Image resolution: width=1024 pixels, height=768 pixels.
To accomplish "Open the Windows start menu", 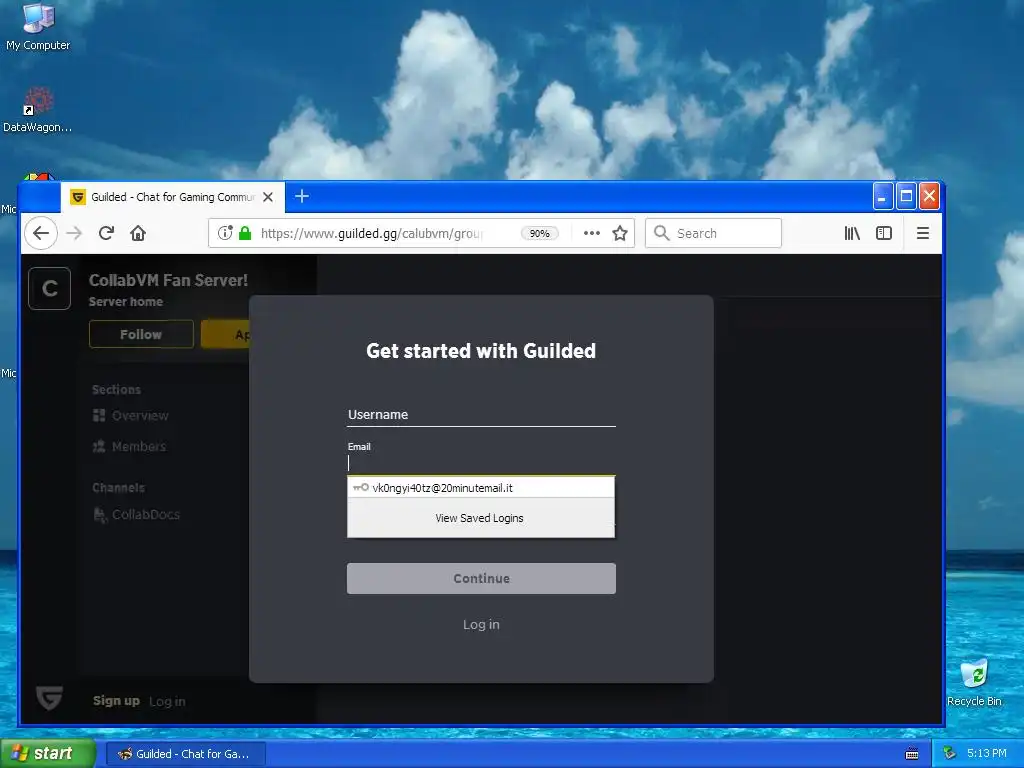I will click(48, 753).
